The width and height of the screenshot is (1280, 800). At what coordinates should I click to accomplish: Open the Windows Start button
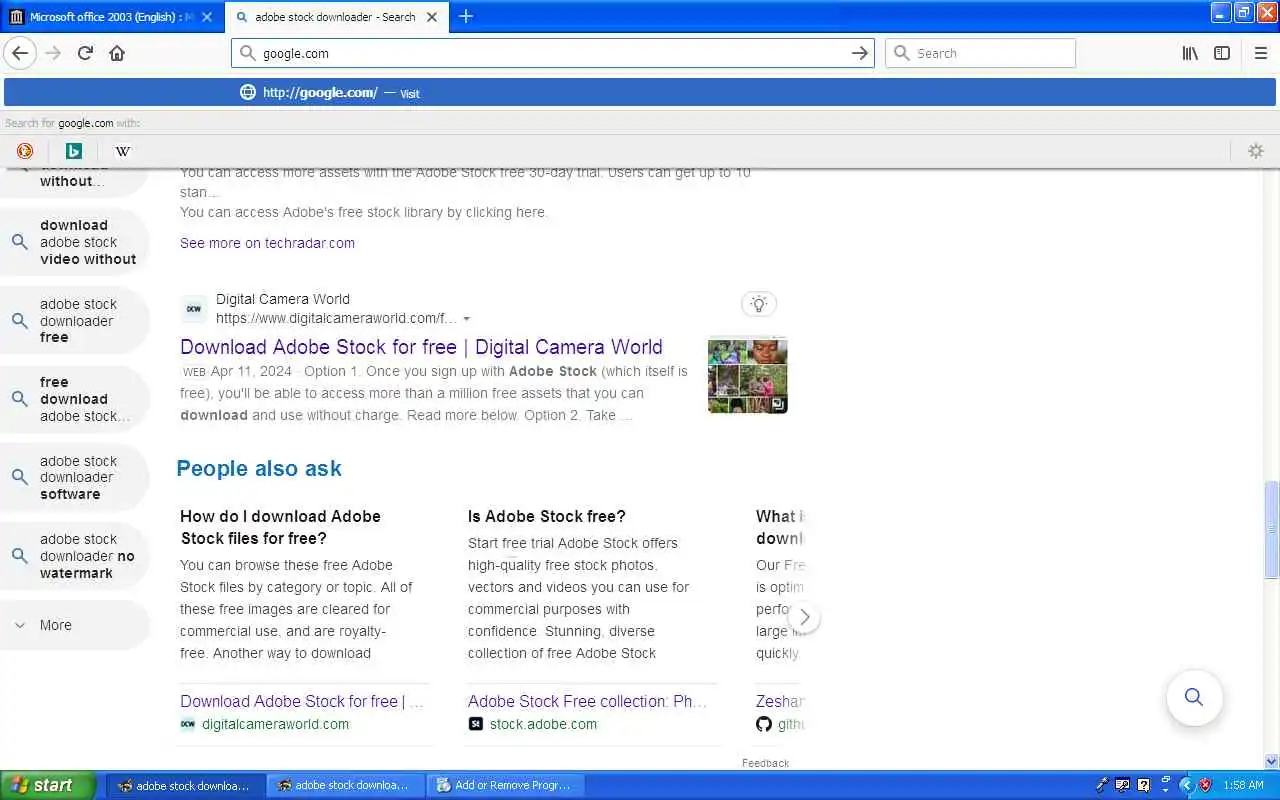(47, 785)
